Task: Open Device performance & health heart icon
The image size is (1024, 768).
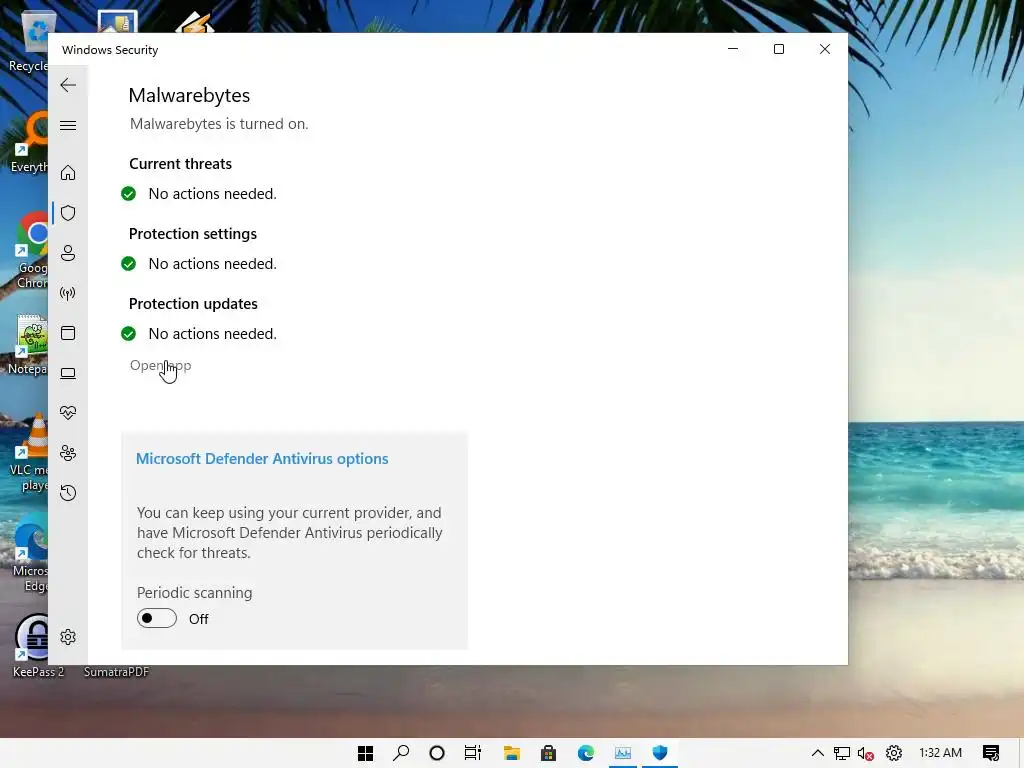Action: (68, 413)
